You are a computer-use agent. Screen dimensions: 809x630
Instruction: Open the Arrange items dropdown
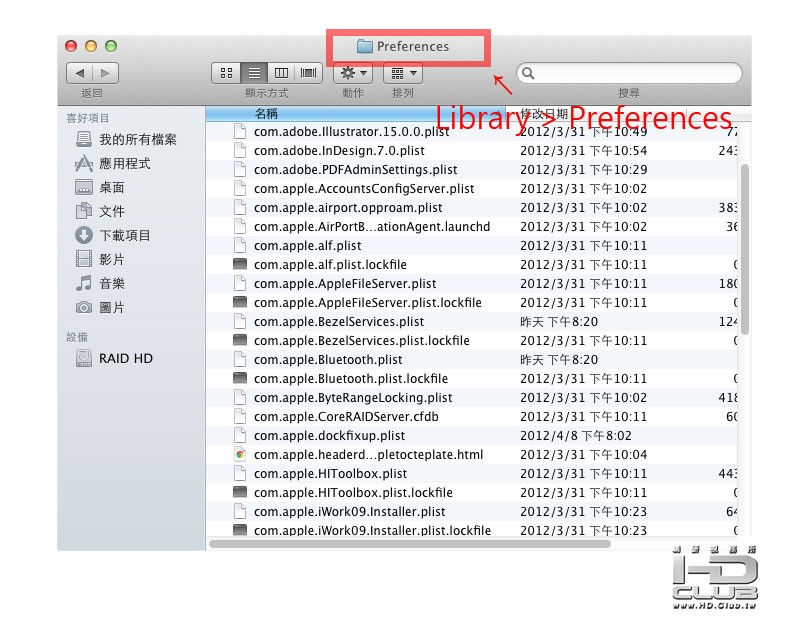pos(403,73)
